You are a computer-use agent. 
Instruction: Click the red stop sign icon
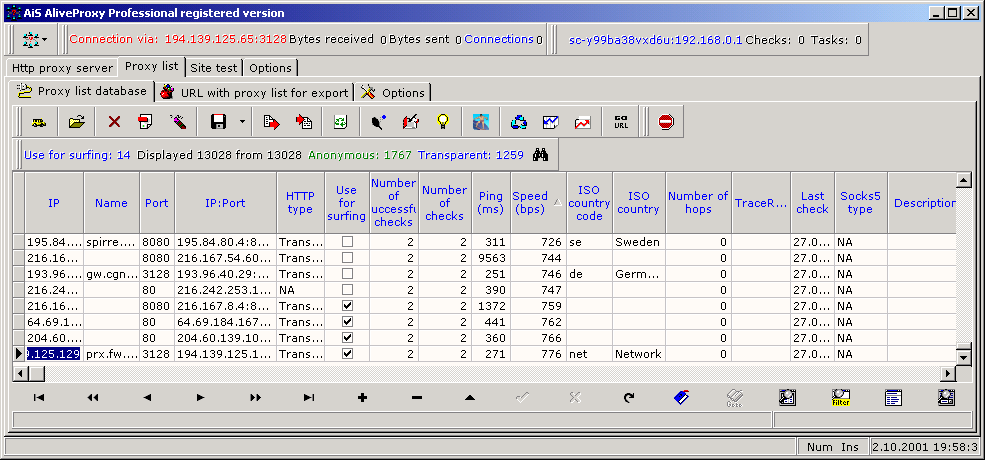(666, 122)
